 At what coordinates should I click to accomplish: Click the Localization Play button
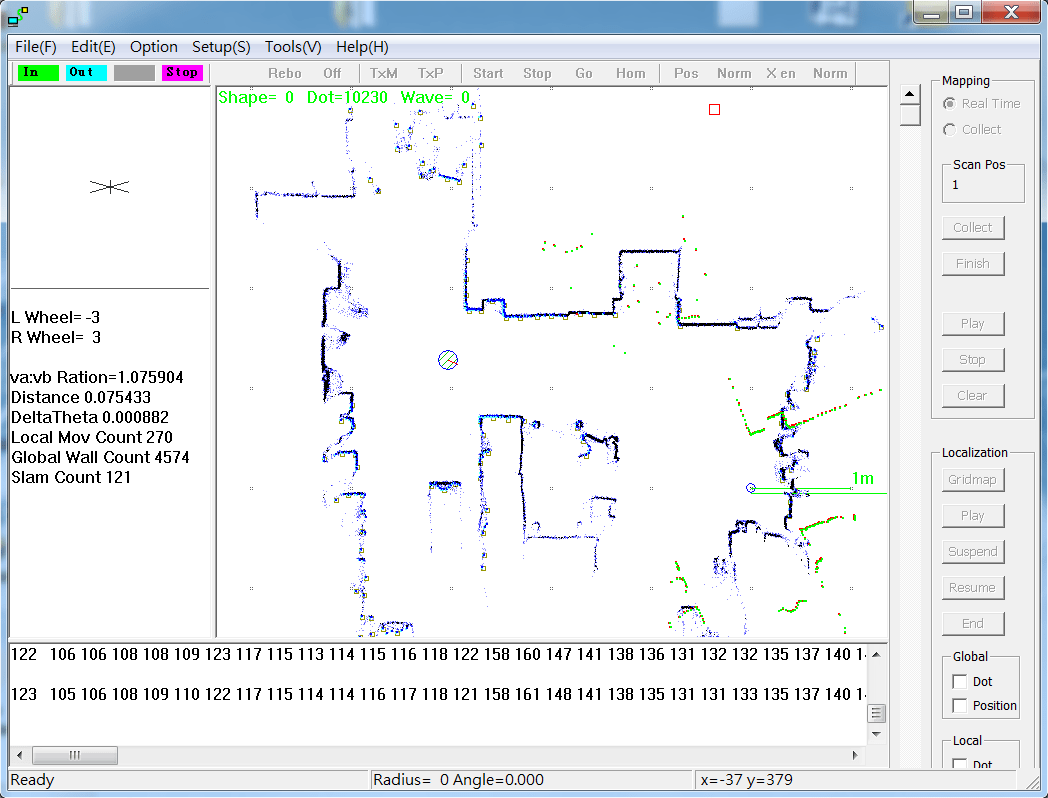coord(972,515)
